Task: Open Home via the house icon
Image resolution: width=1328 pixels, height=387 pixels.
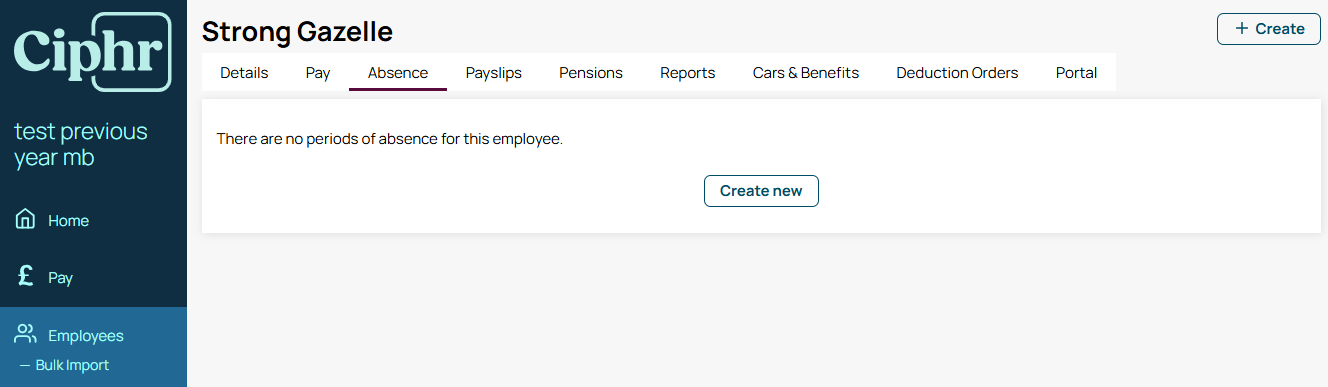Action: tap(26, 220)
